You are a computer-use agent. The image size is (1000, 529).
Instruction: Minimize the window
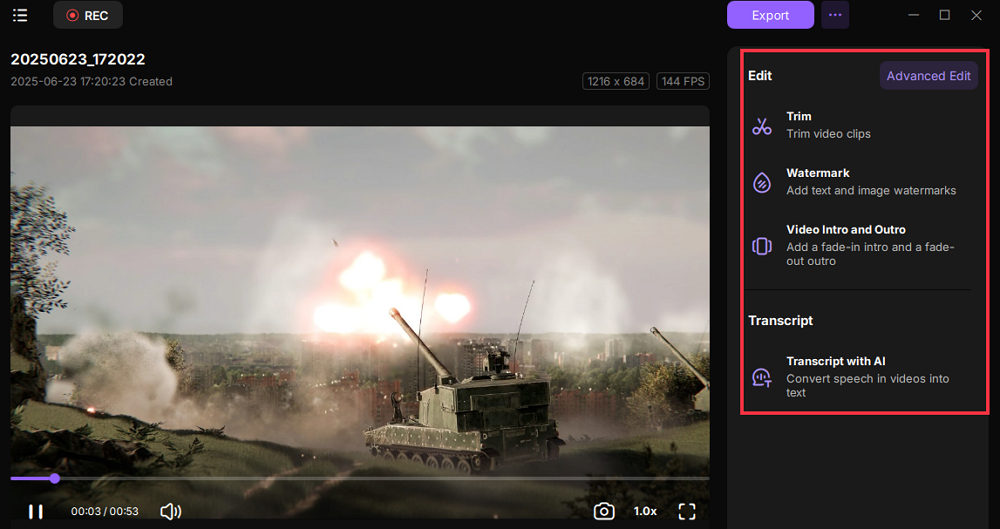(x=914, y=15)
